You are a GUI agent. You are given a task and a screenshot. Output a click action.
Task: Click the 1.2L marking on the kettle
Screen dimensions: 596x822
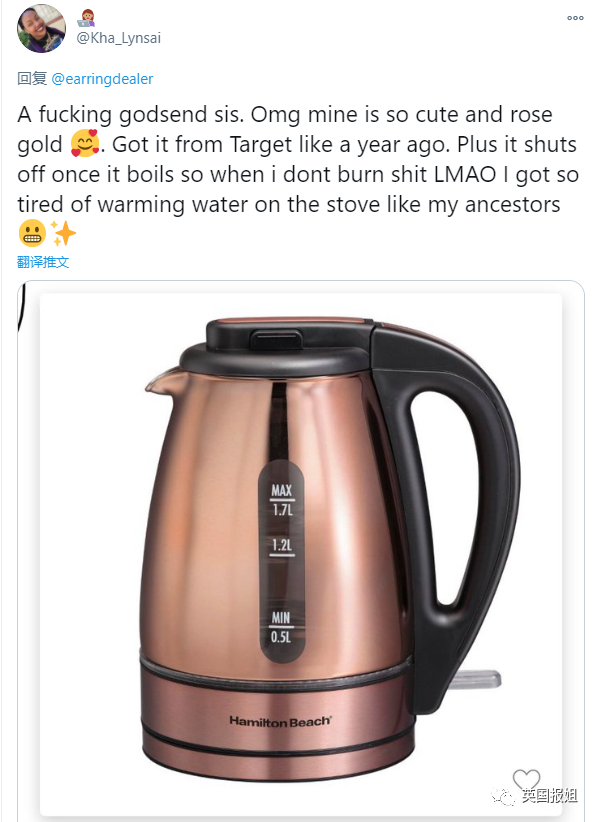pyautogui.click(x=282, y=546)
